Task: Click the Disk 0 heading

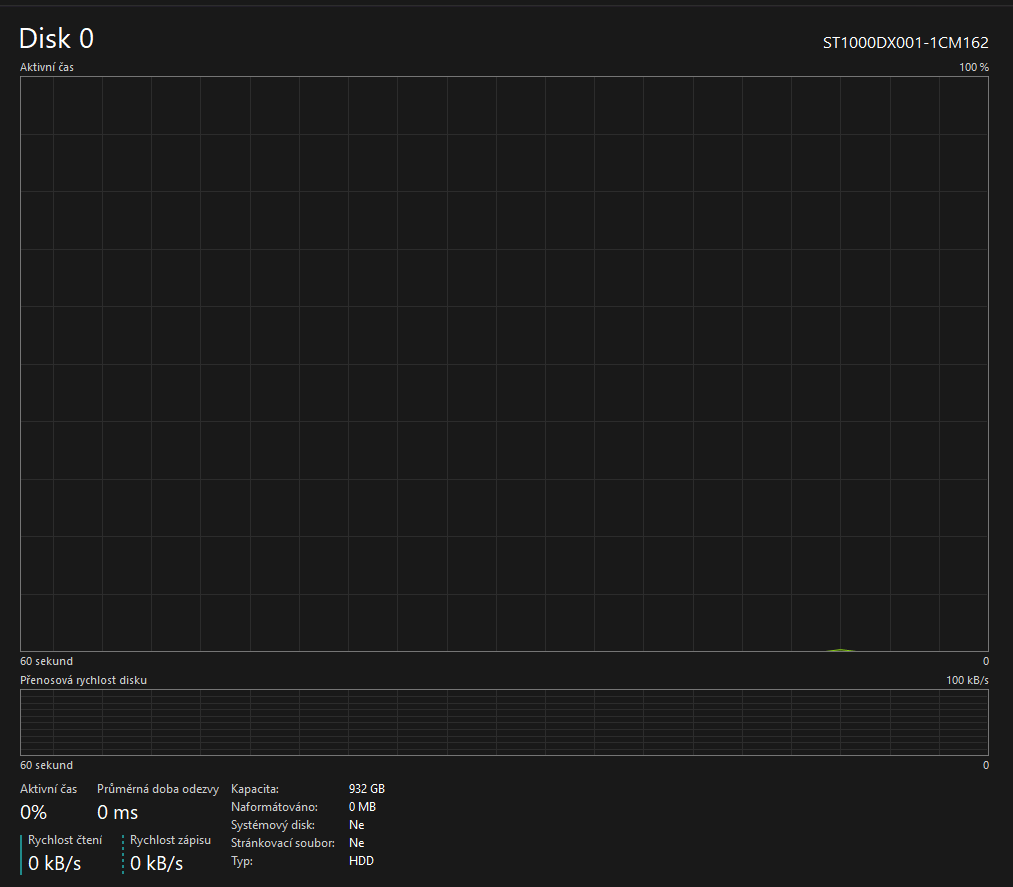Action: pyautogui.click(x=57, y=39)
